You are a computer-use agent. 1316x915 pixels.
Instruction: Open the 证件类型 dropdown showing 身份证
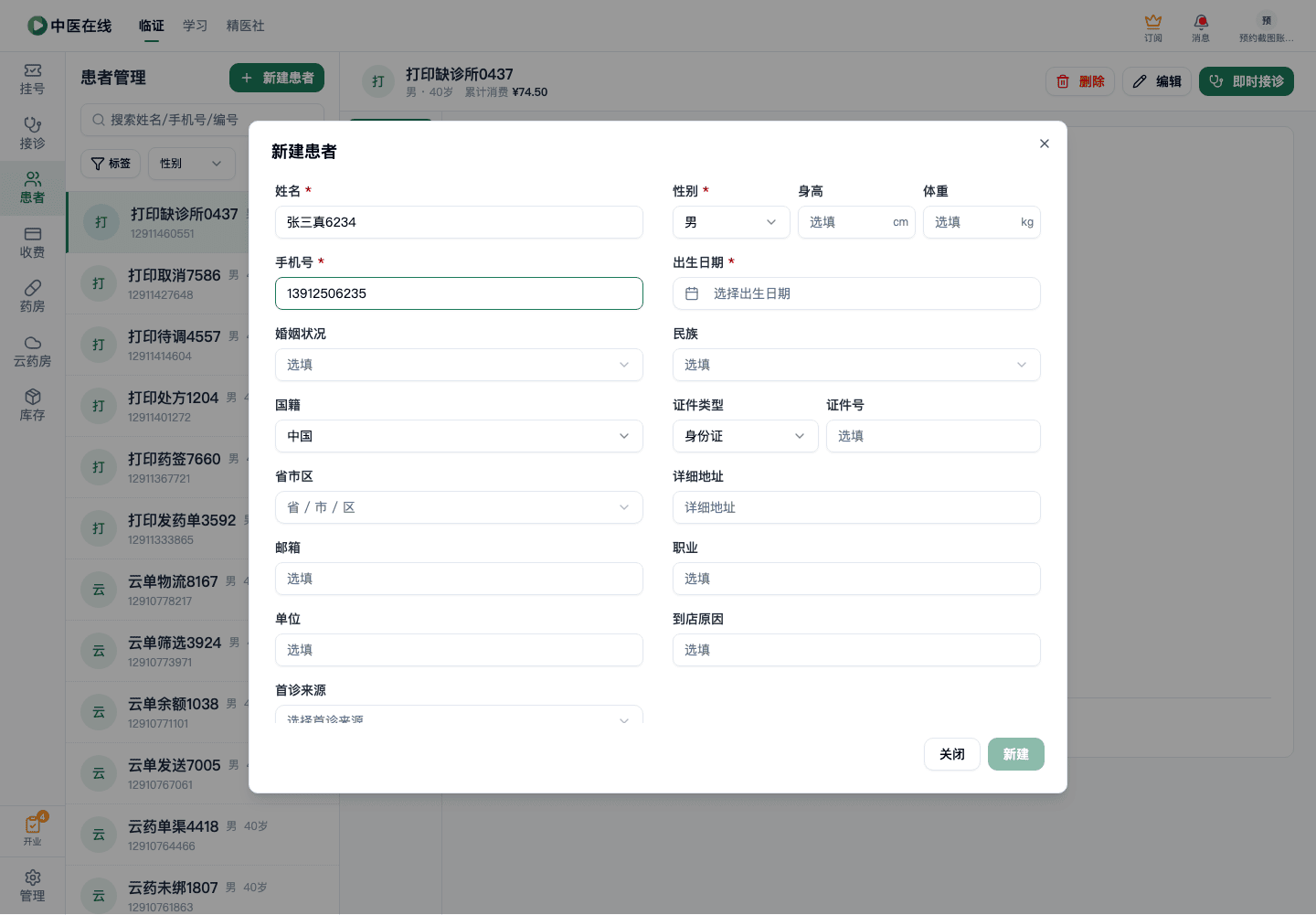click(x=746, y=436)
